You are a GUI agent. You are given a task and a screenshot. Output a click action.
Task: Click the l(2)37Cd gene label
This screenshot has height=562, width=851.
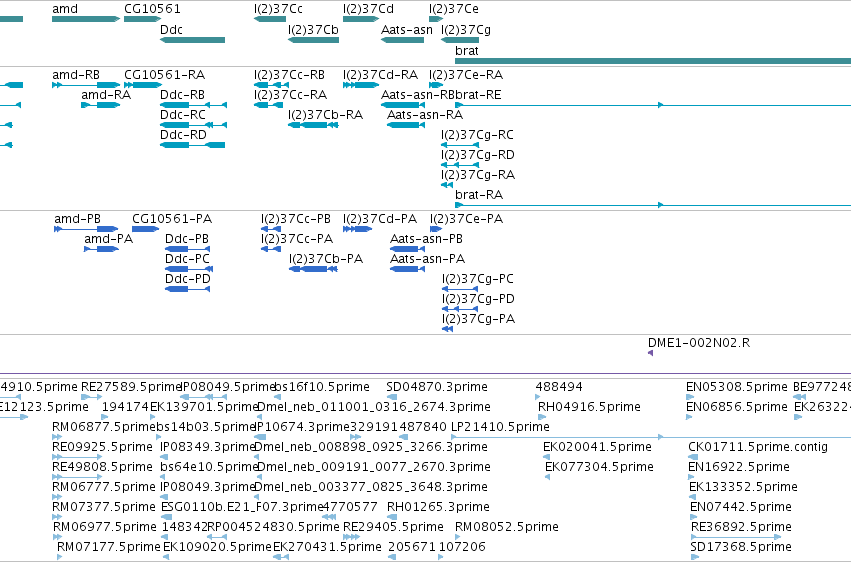click(x=368, y=9)
